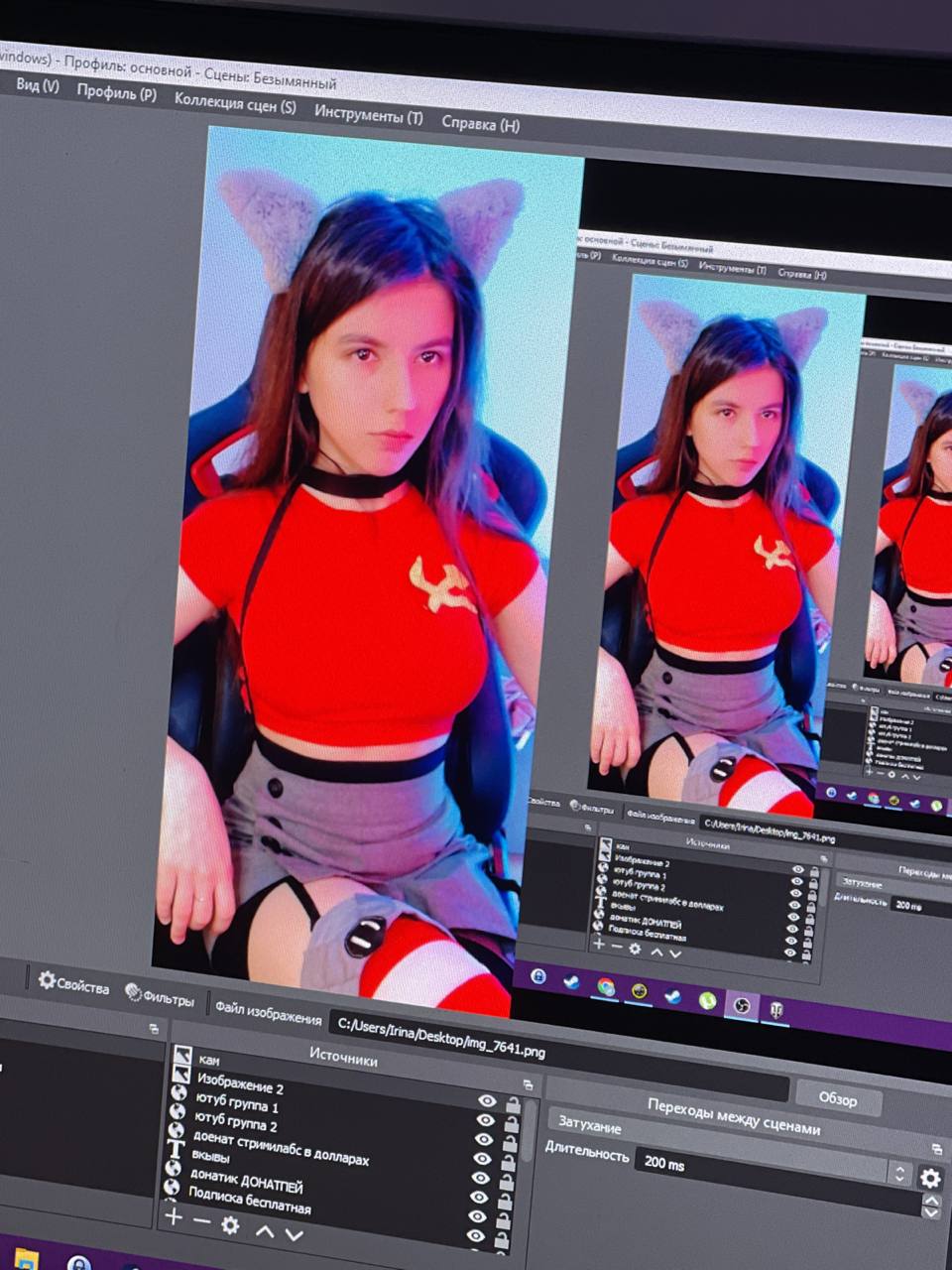Hide the доенат стримилабс в долларах source
This screenshot has height=1270, width=952.
coord(481,1178)
